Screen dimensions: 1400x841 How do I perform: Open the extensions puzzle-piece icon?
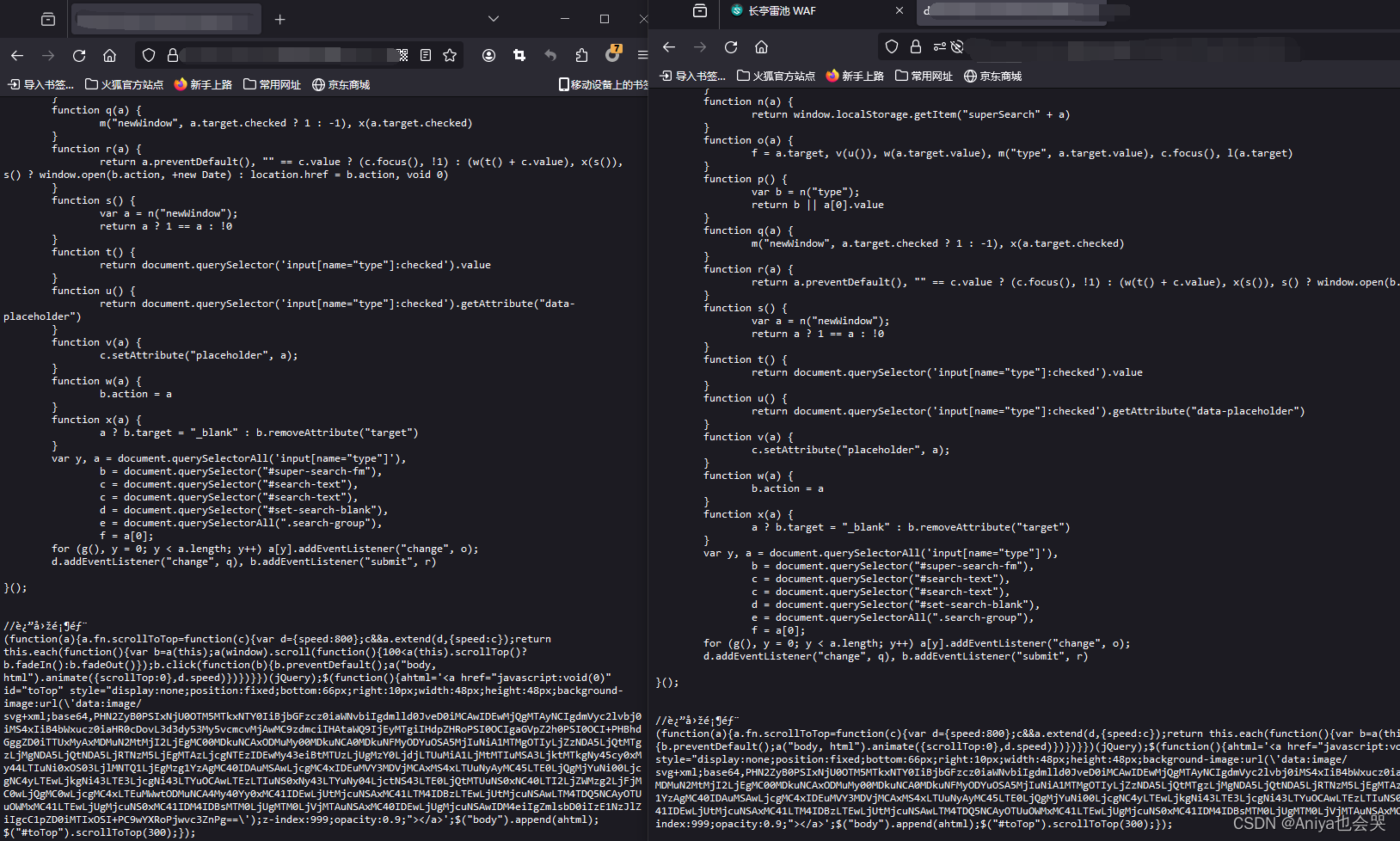click(x=581, y=56)
